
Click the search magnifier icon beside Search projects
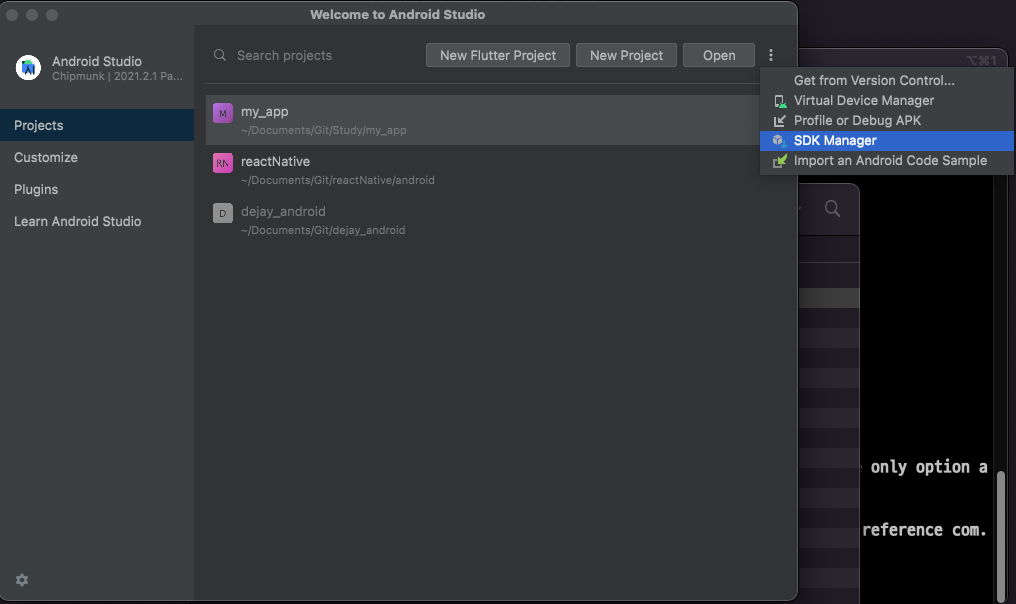click(220, 55)
